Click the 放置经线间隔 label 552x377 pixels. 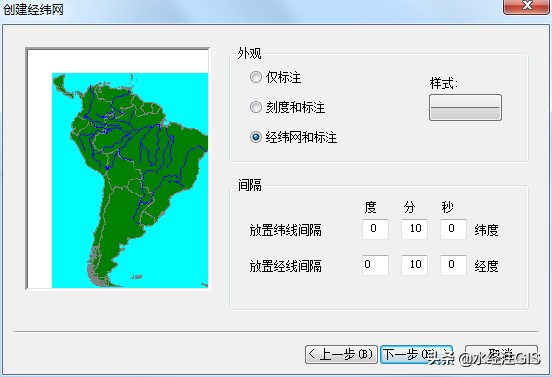[x=286, y=266]
